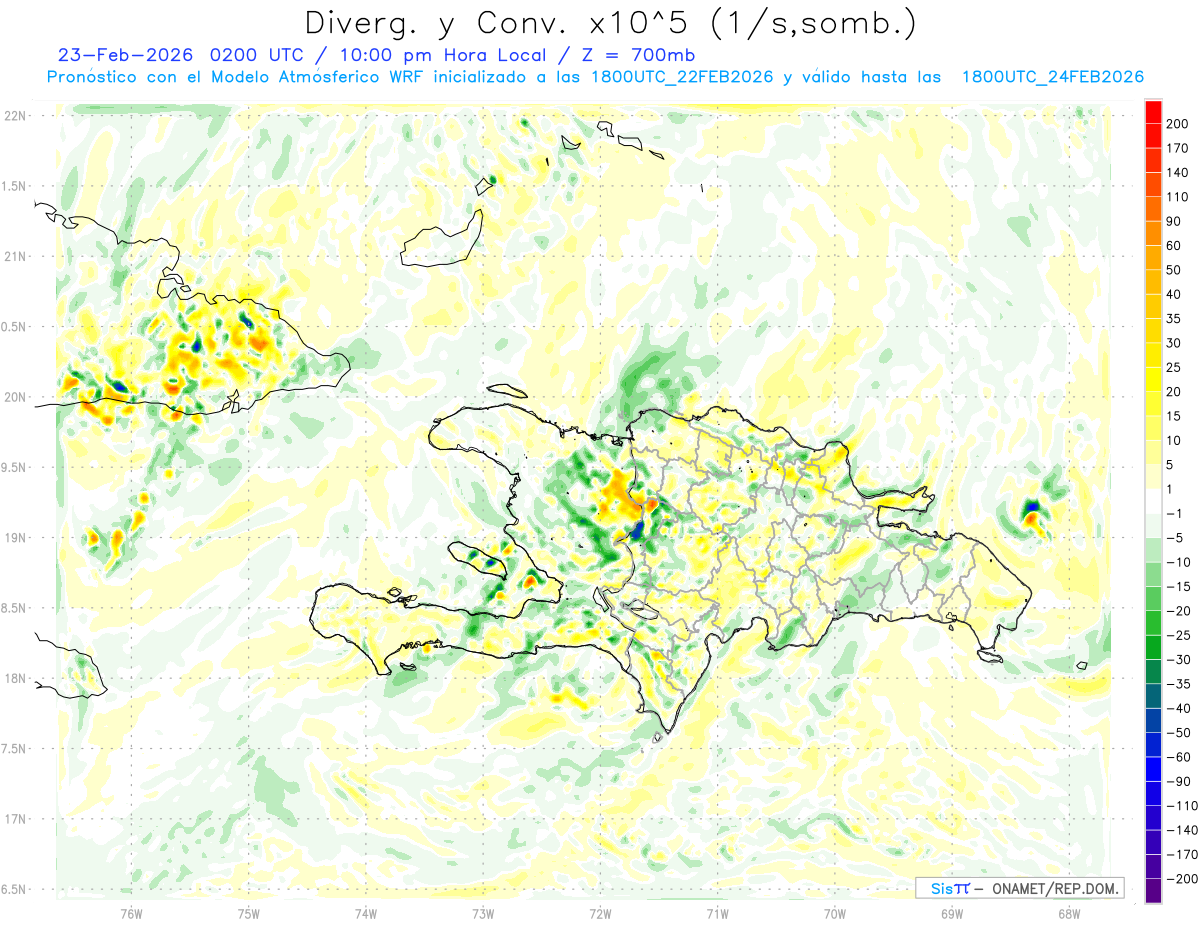
Task: Click the 'ONAMET/REP.DOM.' credit label
Action: 1054,889
